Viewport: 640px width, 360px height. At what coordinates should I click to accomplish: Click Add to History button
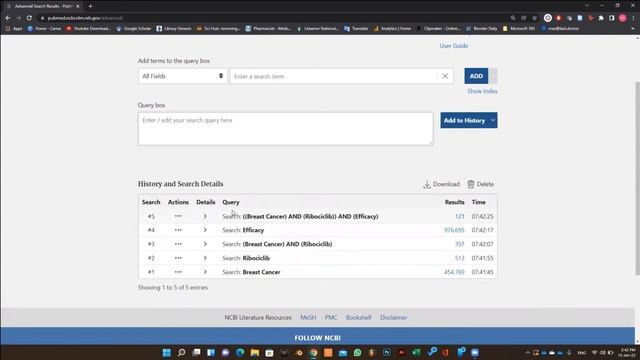pyautogui.click(x=464, y=120)
